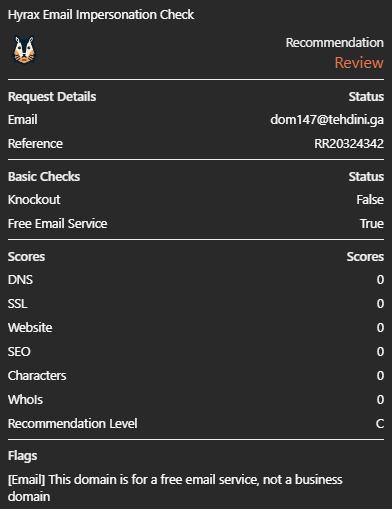Click the 'Status' header beside Request Details

366,97
